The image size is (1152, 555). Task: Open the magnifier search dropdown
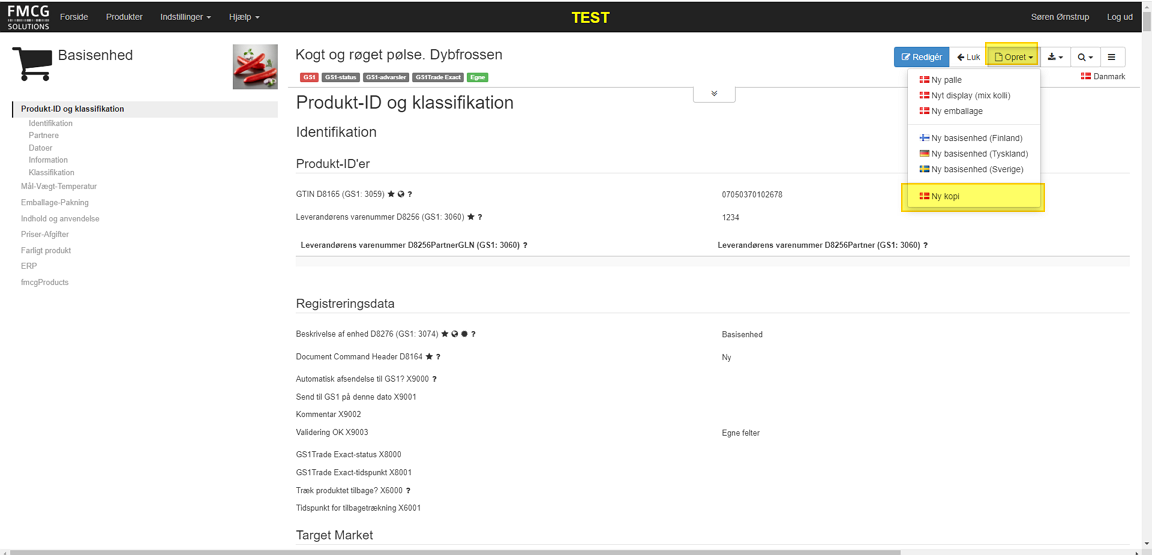tap(1084, 58)
